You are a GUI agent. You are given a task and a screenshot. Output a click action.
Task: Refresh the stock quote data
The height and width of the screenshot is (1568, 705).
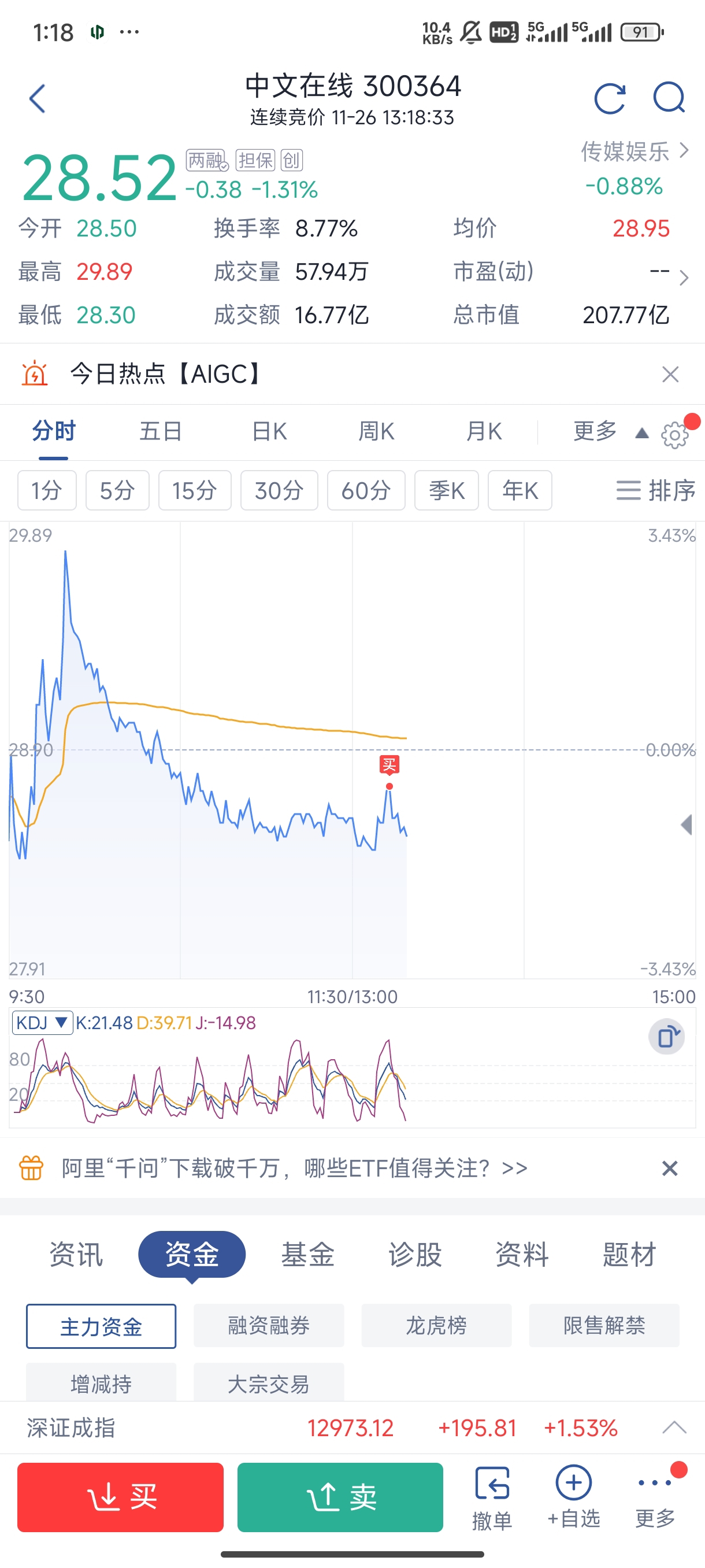pyautogui.click(x=610, y=99)
